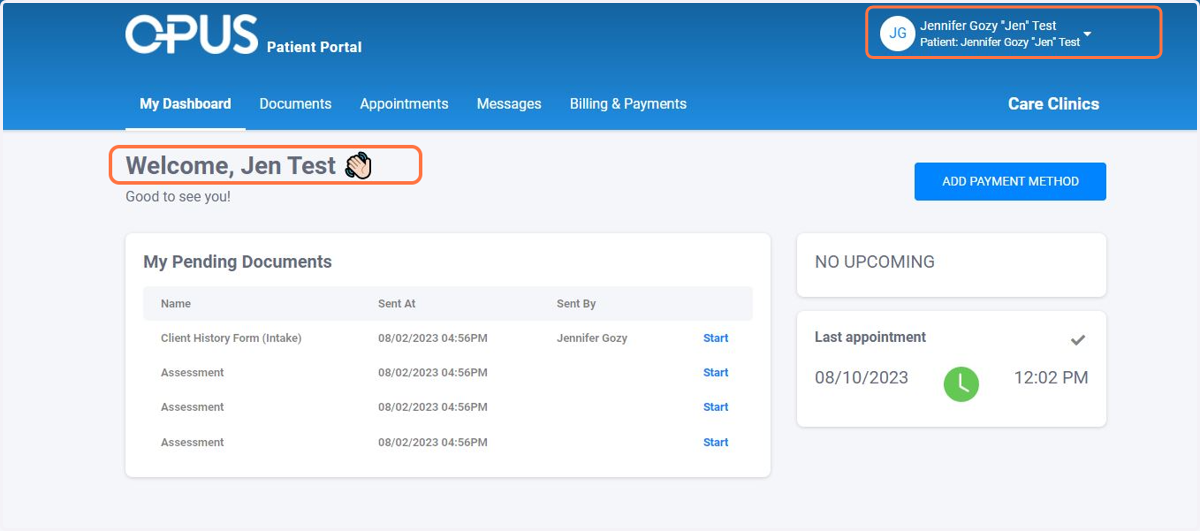The height and width of the screenshot is (531, 1200).
Task: Click the Welcome, Jen Test heading
Action: [231, 166]
